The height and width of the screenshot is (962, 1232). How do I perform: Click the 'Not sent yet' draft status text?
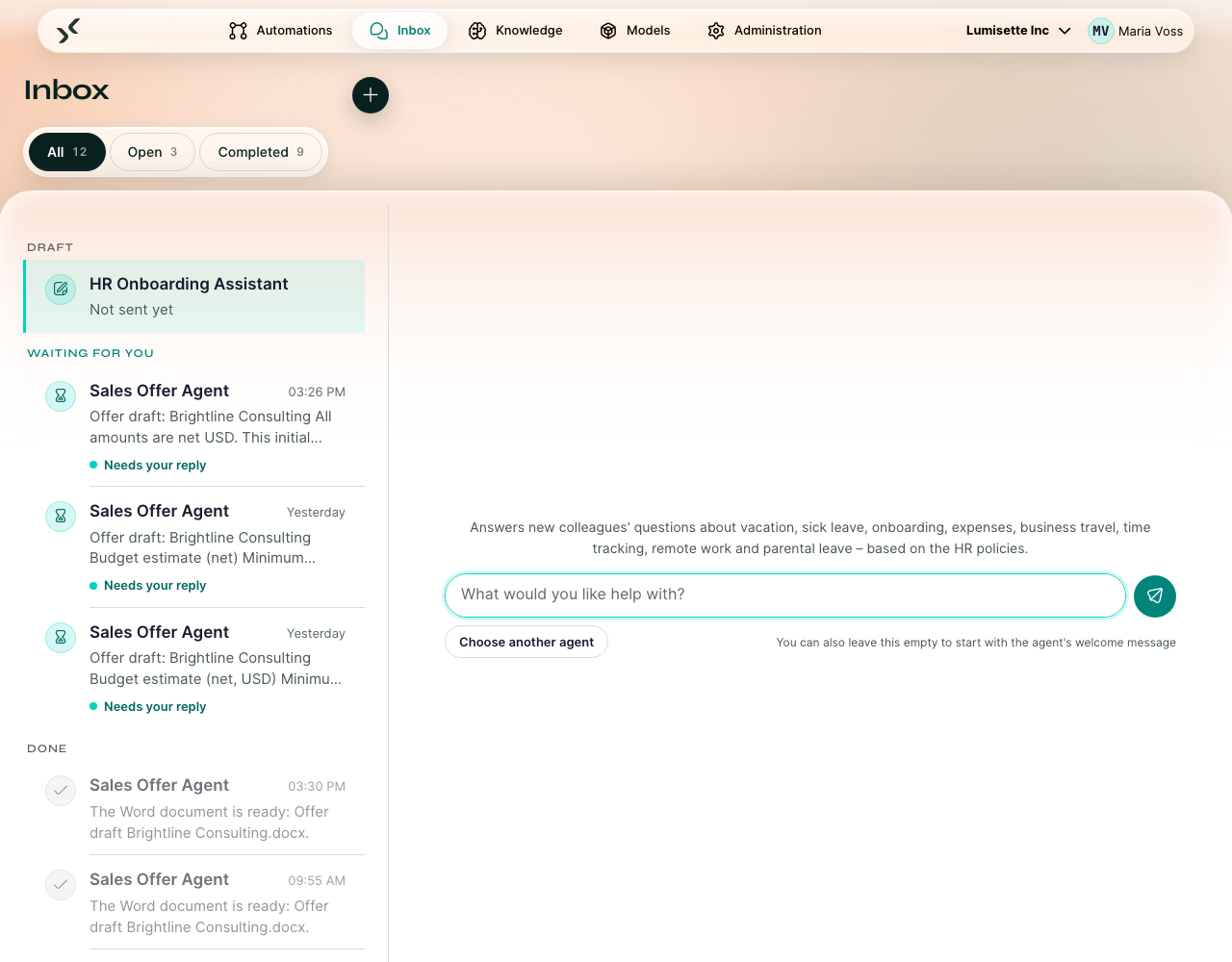[132, 310]
